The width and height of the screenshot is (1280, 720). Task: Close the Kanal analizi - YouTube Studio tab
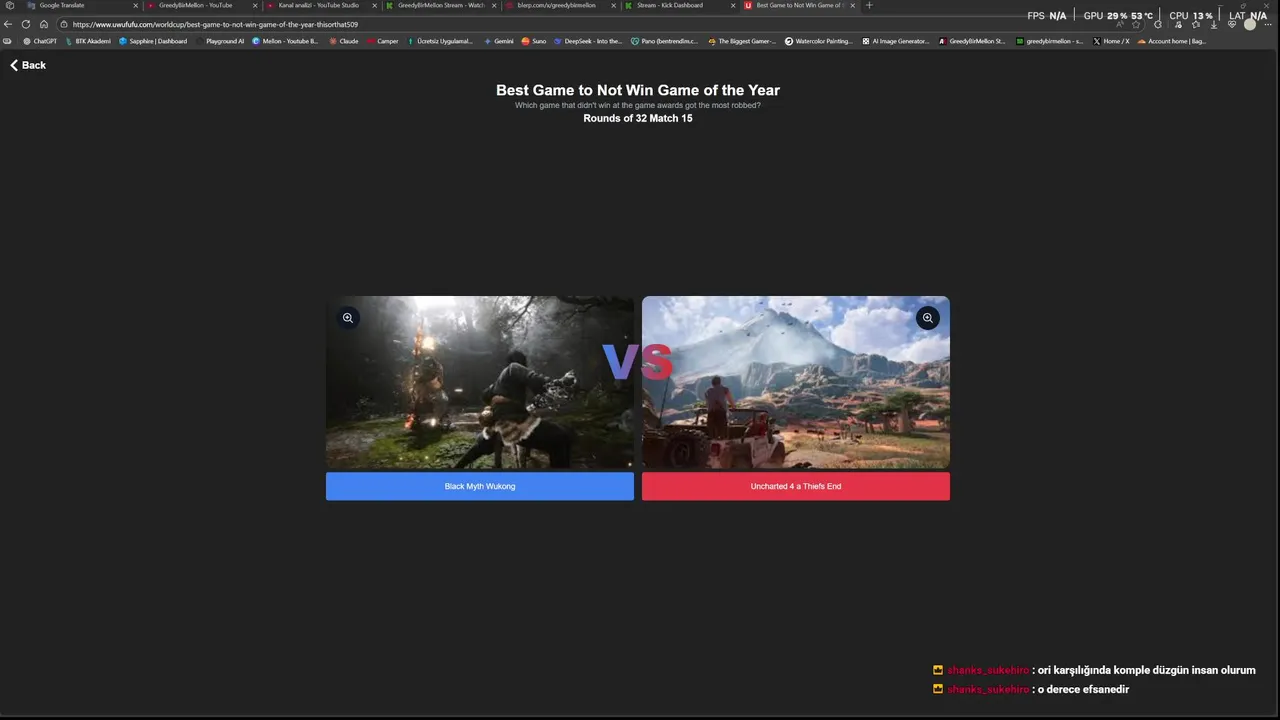[375, 5]
